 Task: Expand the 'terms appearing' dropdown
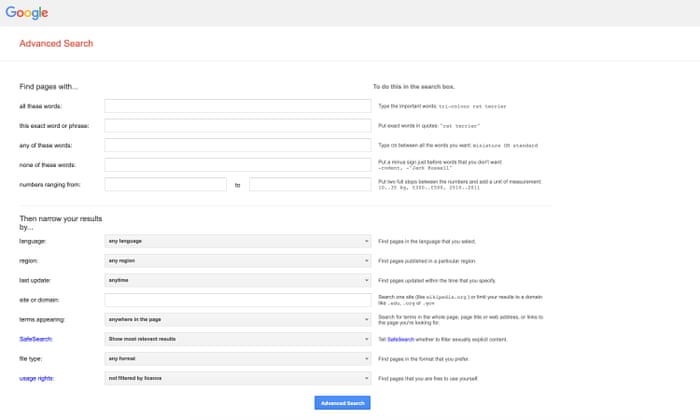pos(238,319)
